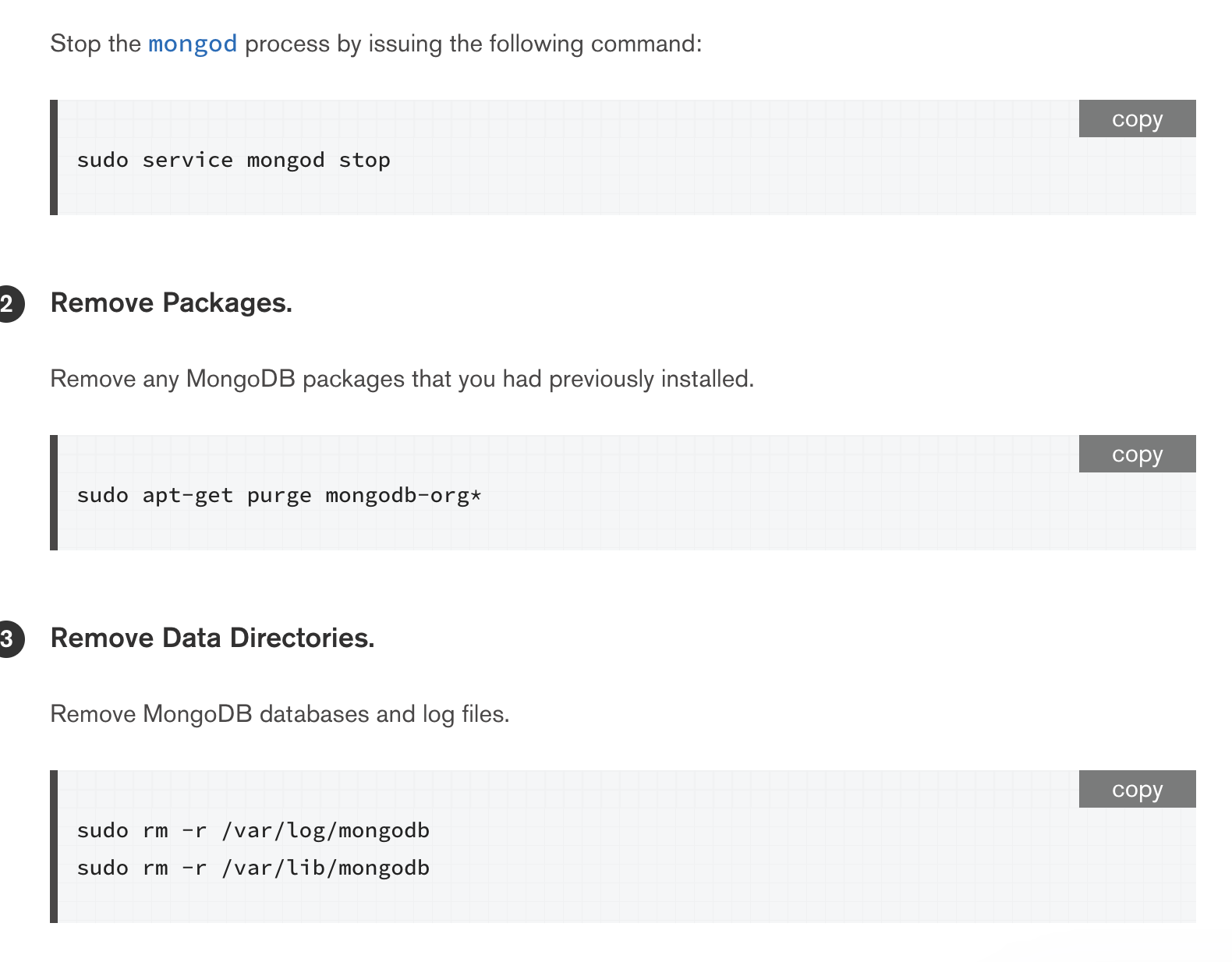Click the /var/lib/mongodb removal command line
Viewport: 1232px width, 962px height.
click(253, 868)
